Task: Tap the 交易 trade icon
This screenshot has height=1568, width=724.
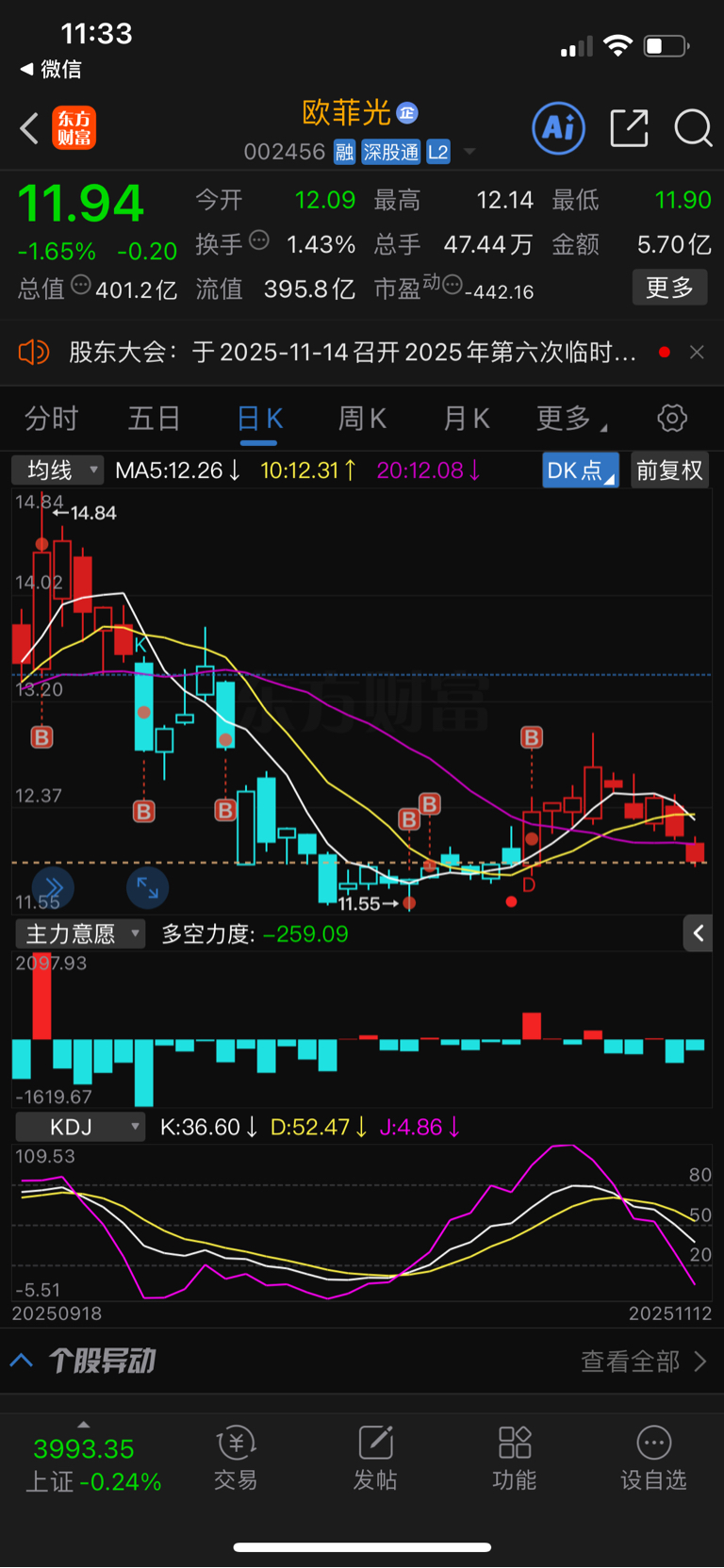Action: pos(236,1457)
